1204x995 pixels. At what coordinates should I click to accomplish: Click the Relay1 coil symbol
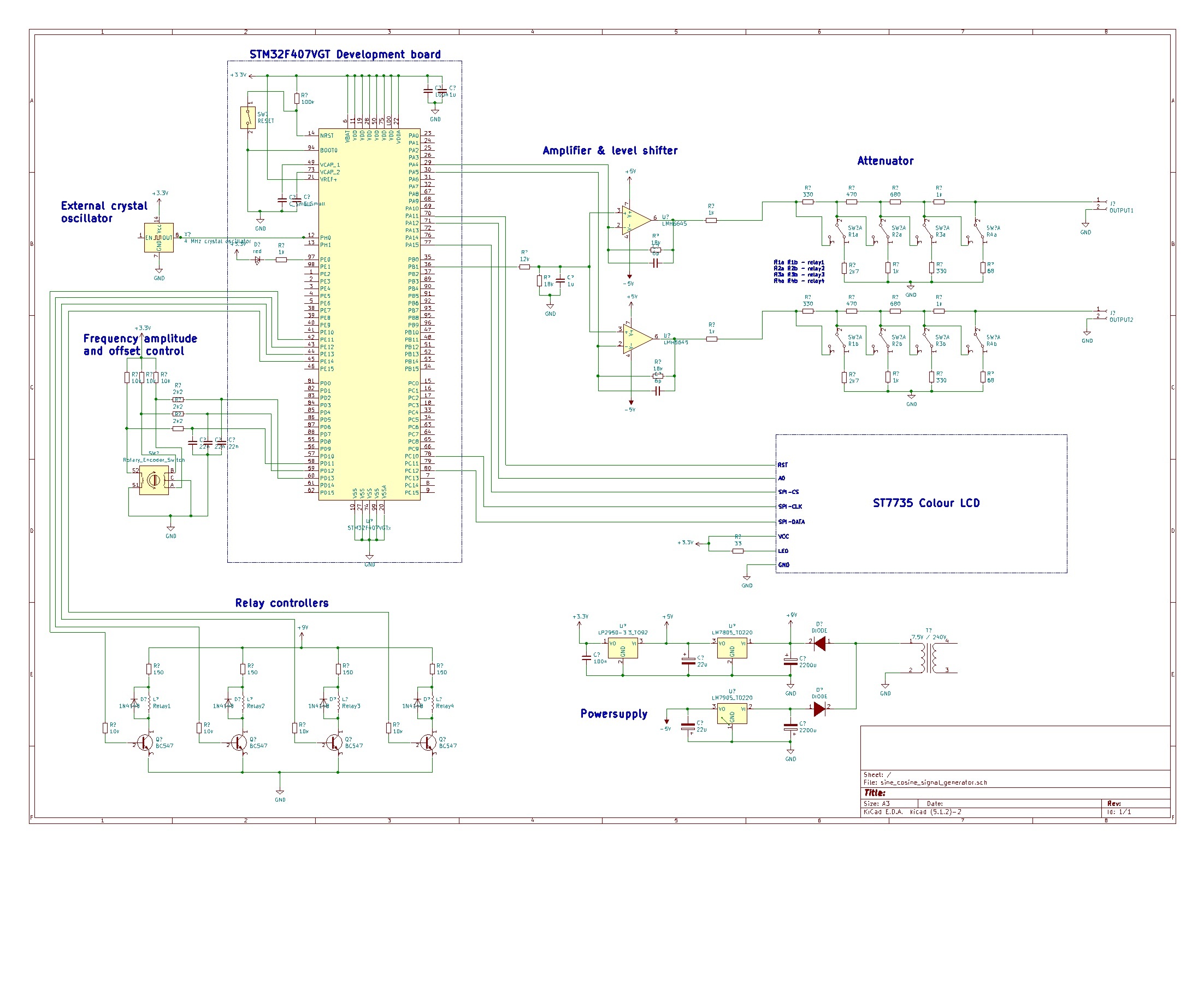coord(149,702)
